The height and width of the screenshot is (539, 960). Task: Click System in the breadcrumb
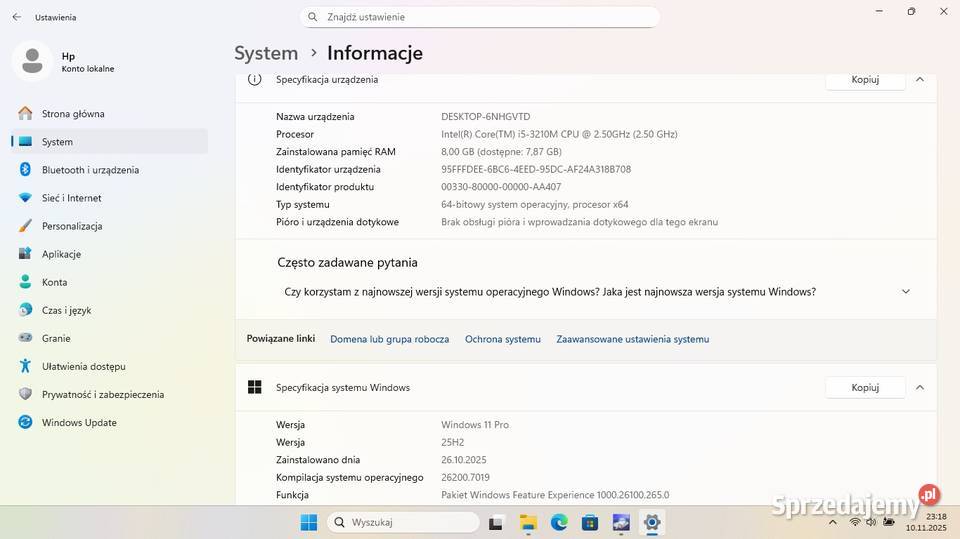266,53
